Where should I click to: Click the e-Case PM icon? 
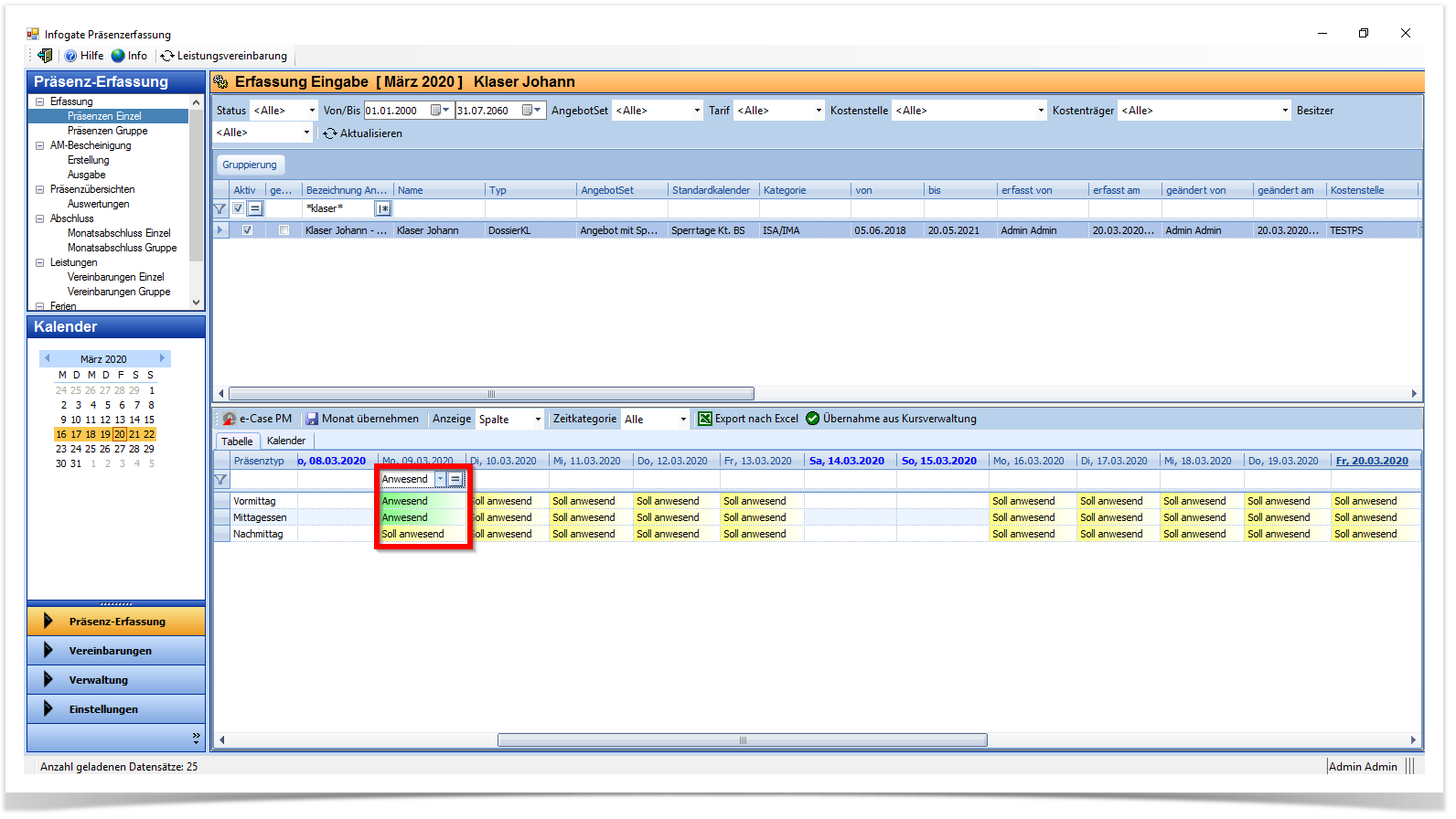coord(230,419)
